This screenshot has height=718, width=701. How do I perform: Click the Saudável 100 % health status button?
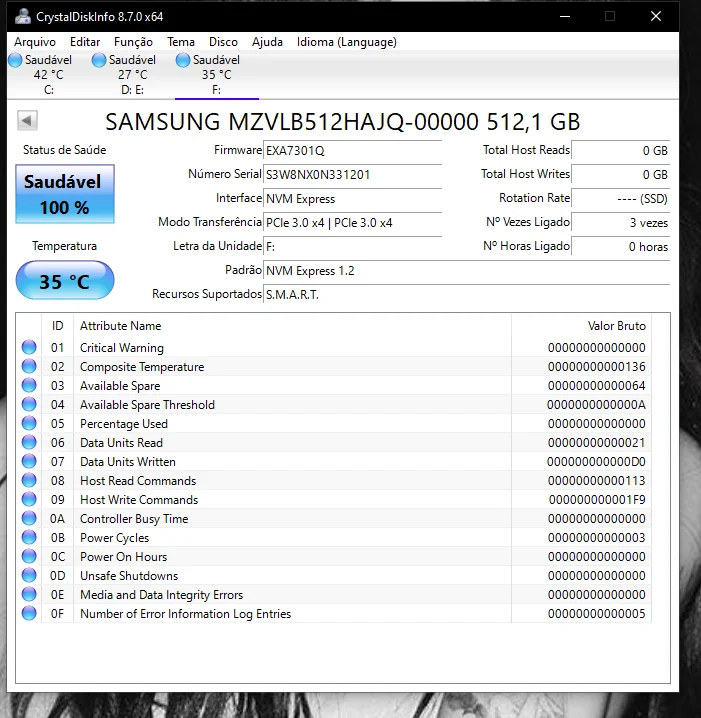65,194
